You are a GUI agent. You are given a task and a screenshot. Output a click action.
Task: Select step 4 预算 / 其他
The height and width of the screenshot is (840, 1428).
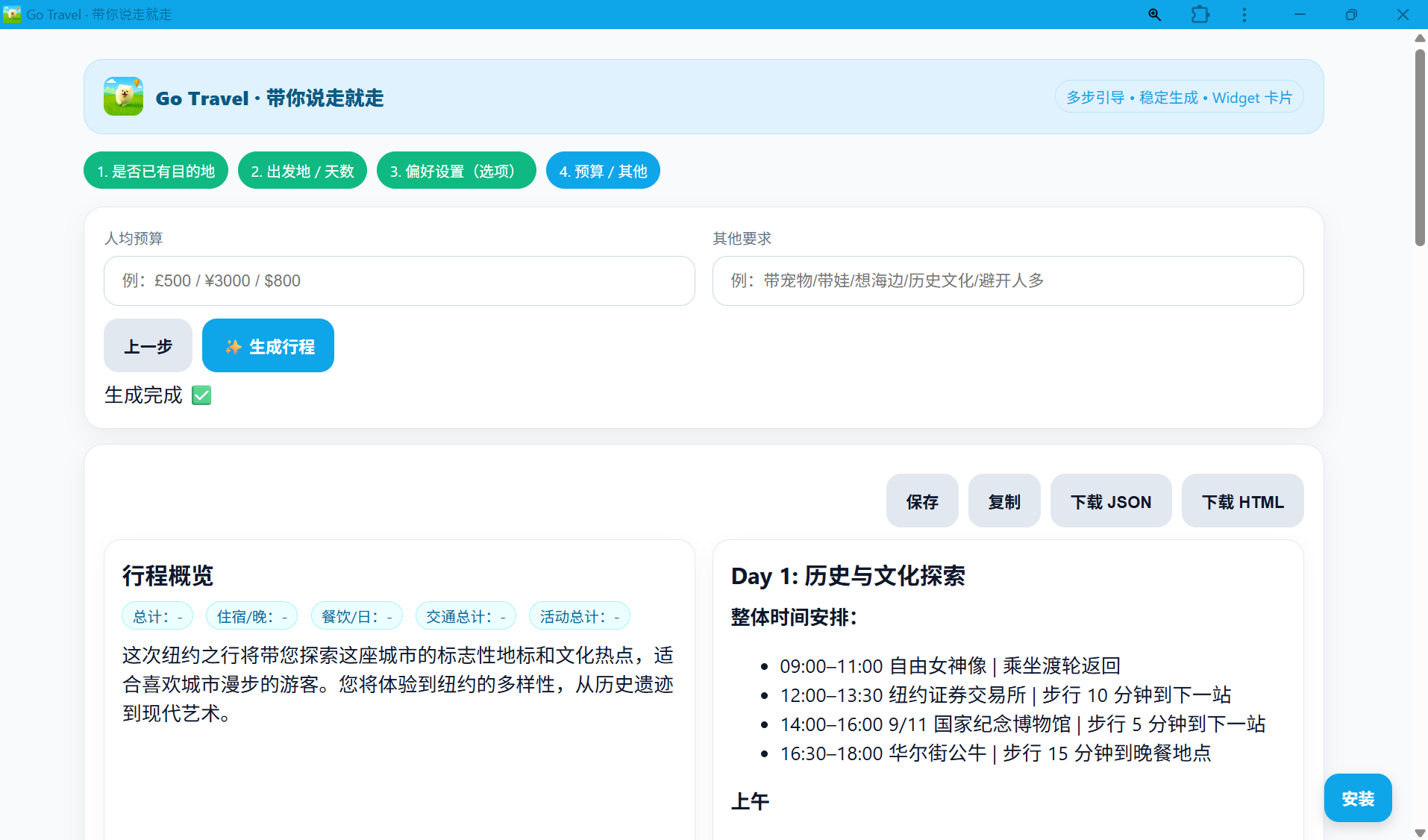point(603,171)
